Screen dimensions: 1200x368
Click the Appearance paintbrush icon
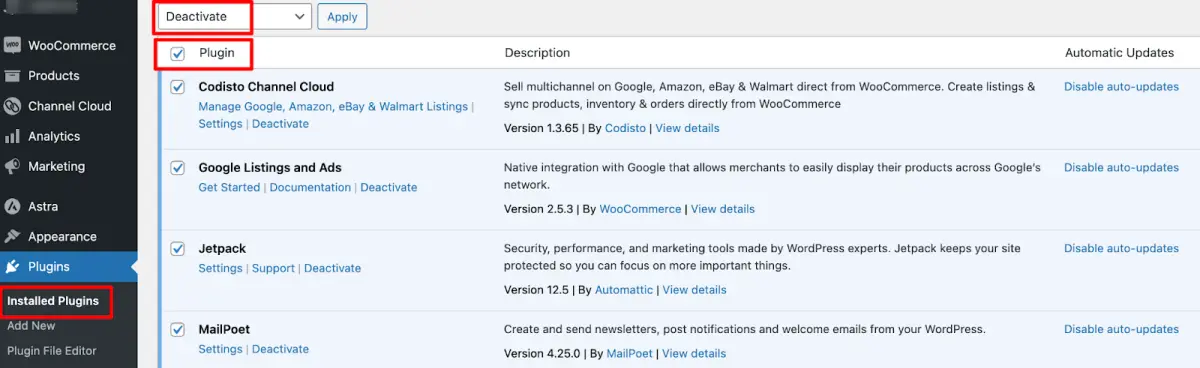12,237
